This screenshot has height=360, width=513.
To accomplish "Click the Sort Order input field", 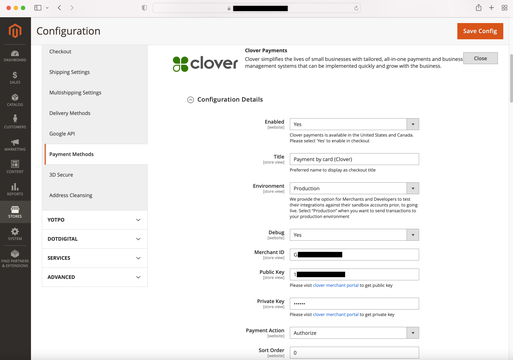I will [x=354, y=353].
